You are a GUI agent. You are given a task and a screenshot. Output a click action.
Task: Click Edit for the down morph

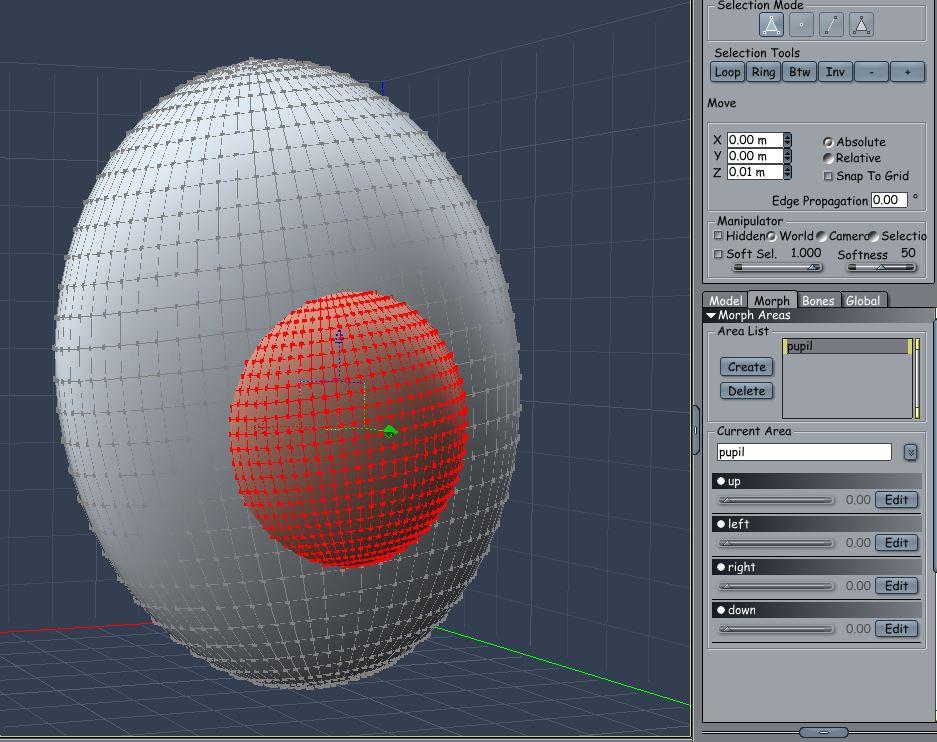pyautogui.click(x=896, y=628)
